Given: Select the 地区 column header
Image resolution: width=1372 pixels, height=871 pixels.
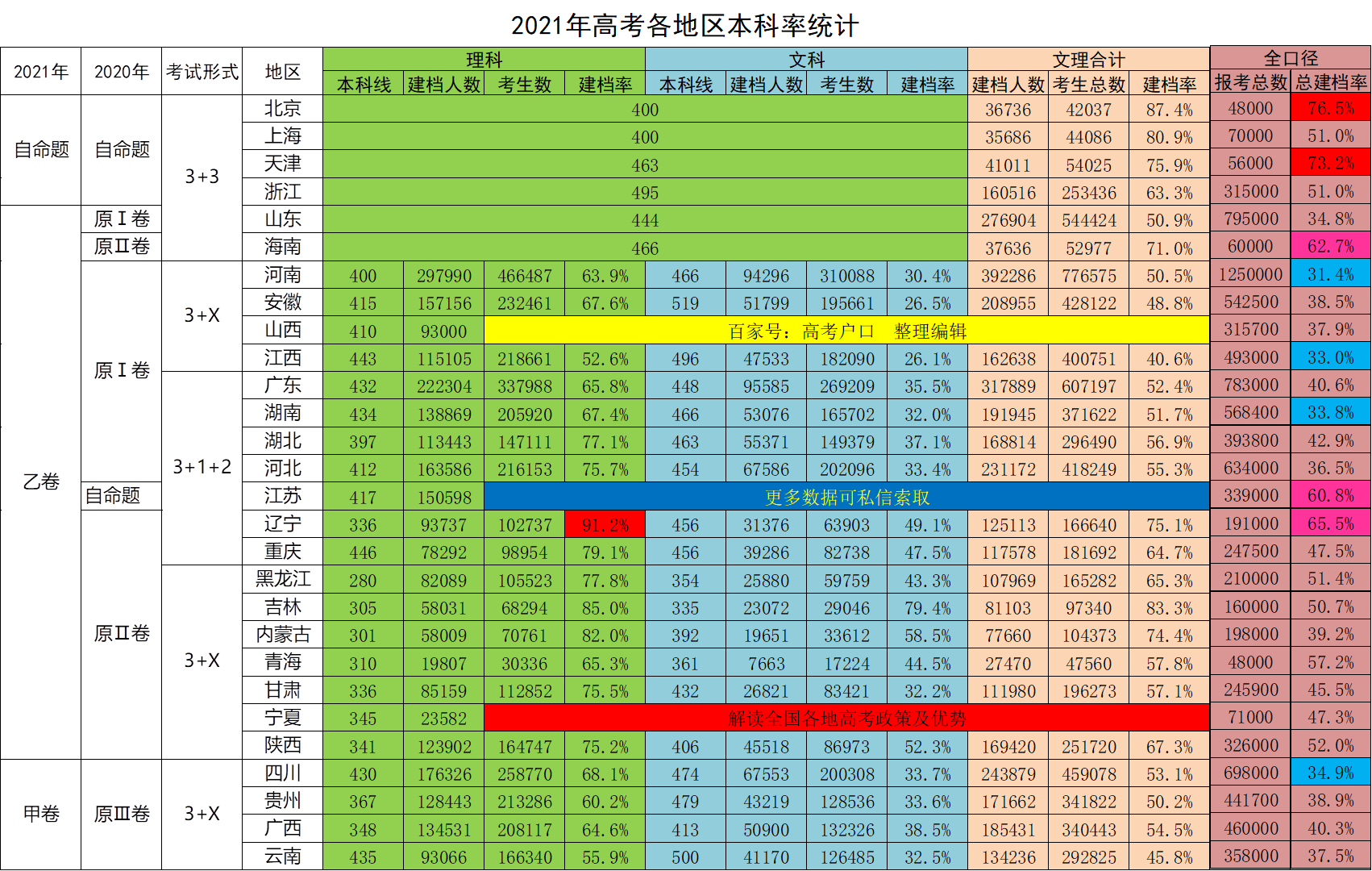Looking at the screenshot, I should point(283,72).
